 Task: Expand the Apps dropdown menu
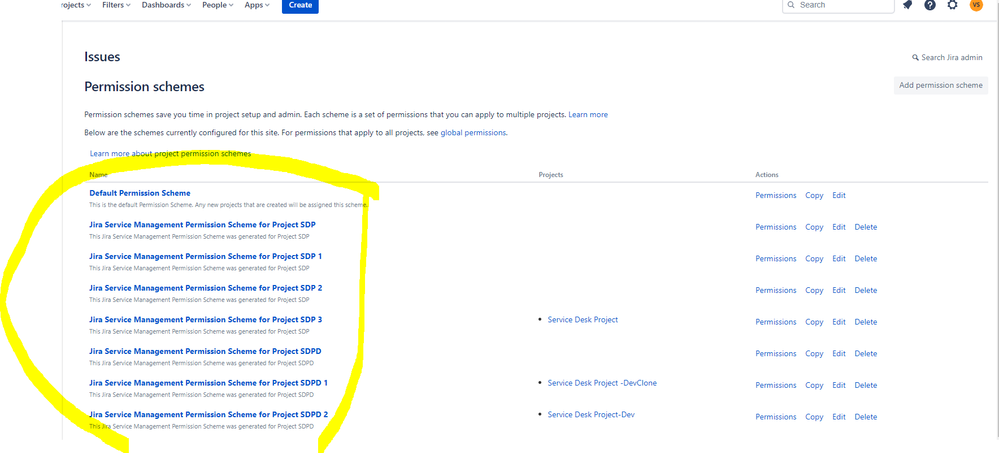(x=257, y=4)
